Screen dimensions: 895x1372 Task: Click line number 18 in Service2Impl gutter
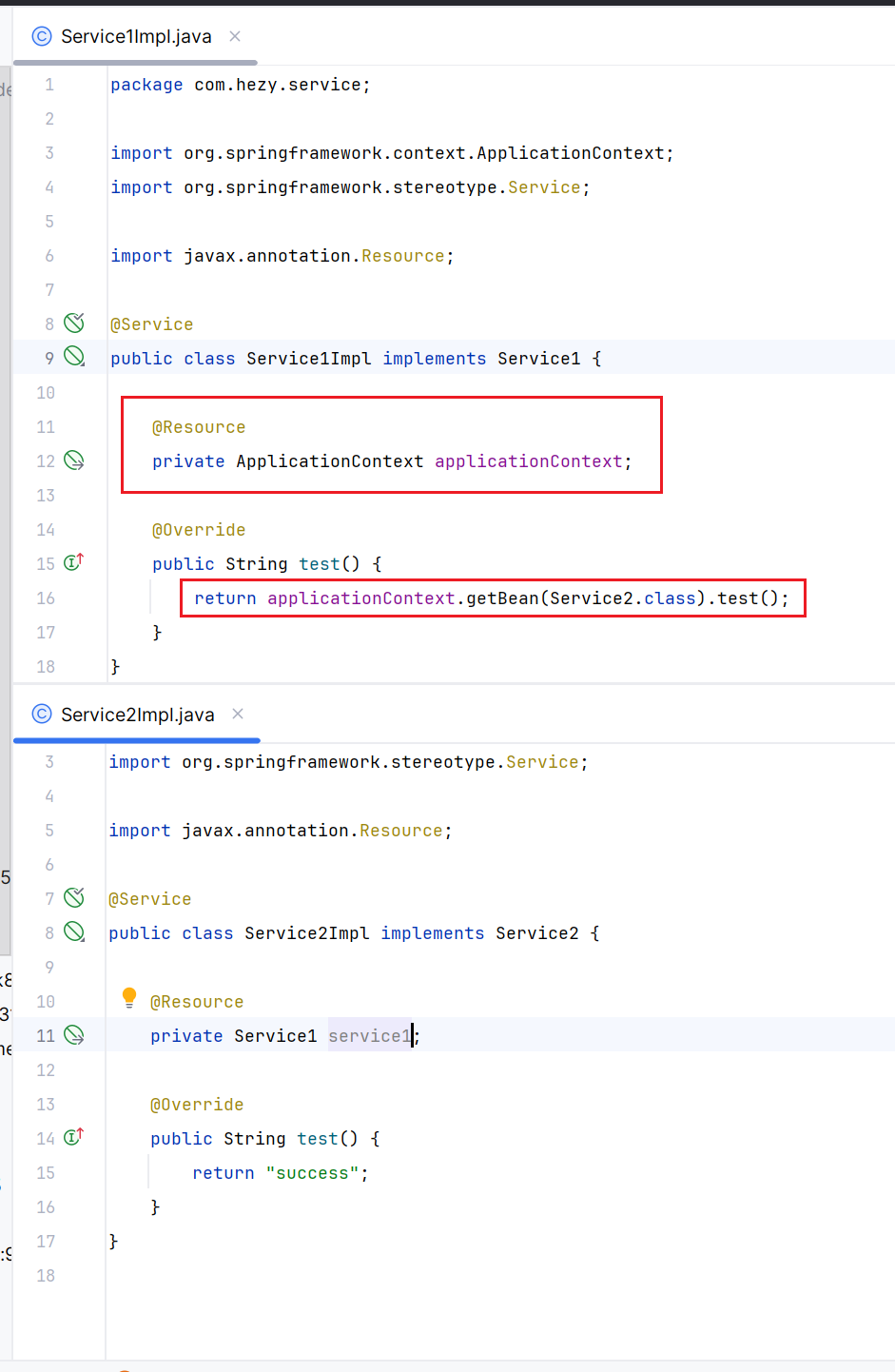46,1276
